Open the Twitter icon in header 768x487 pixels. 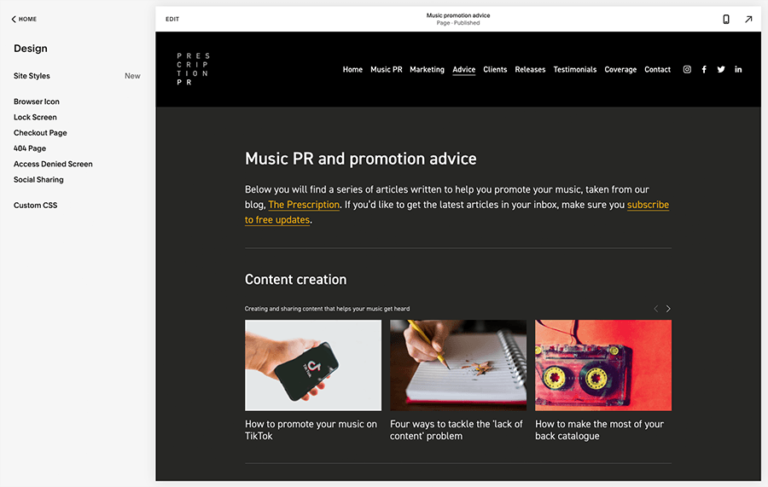click(x=721, y=70)
